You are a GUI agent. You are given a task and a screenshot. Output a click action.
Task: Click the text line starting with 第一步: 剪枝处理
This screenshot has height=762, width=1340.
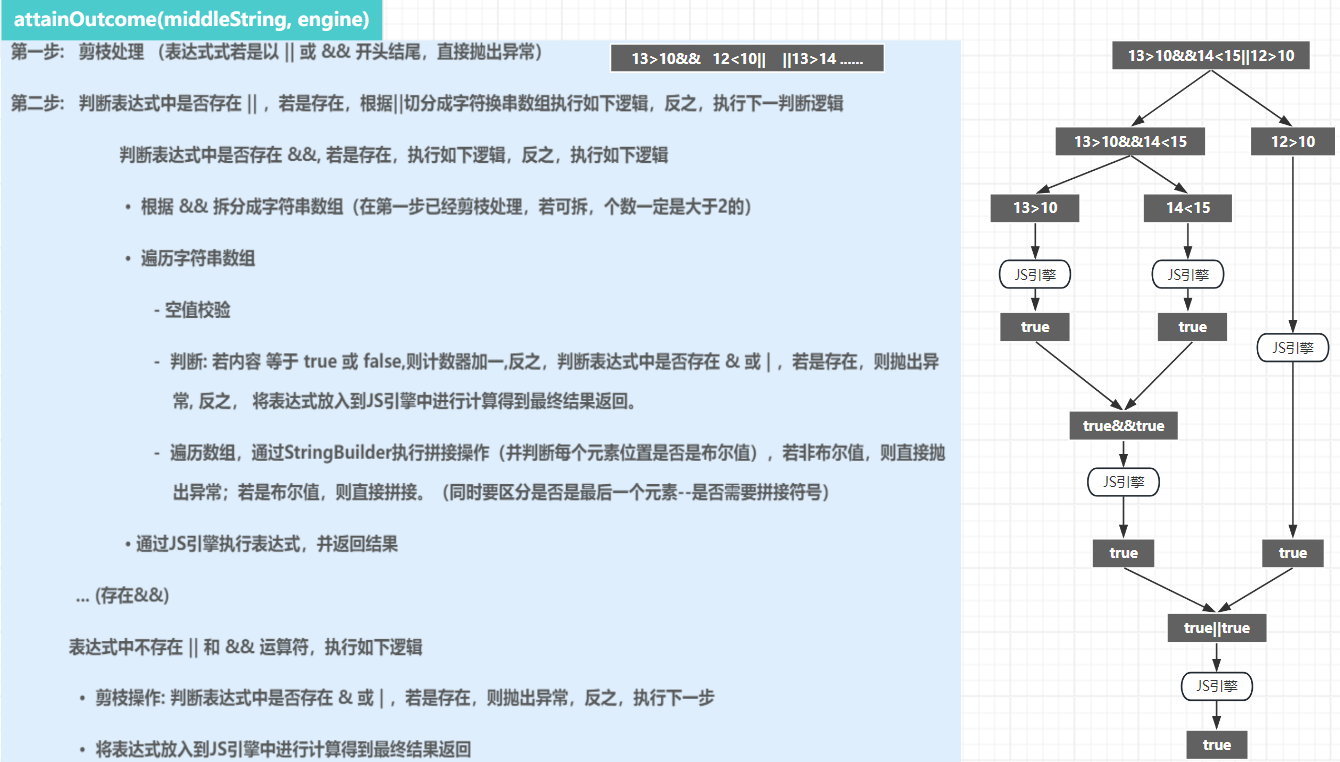coord(277,52)
